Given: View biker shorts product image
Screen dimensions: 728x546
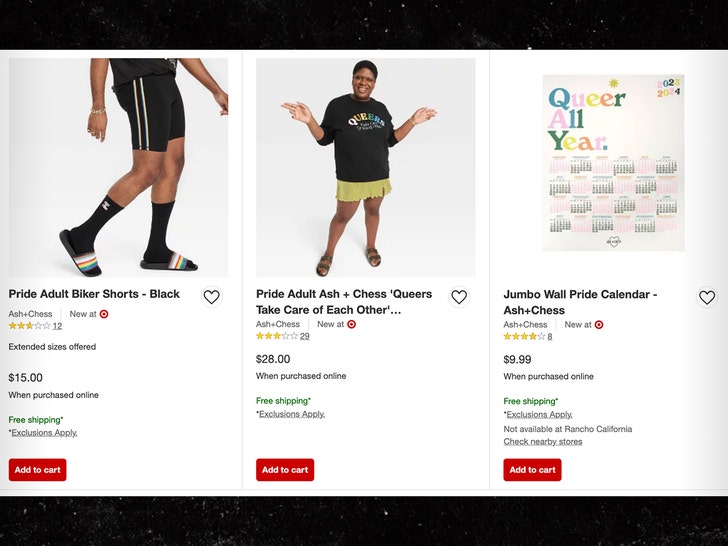Looking at the screenshot, I should coord(118,167).
